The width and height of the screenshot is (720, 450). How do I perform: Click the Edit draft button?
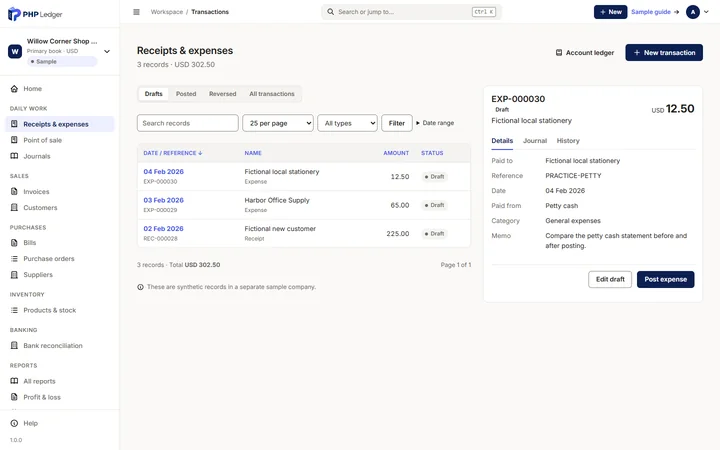pos(610,279)
